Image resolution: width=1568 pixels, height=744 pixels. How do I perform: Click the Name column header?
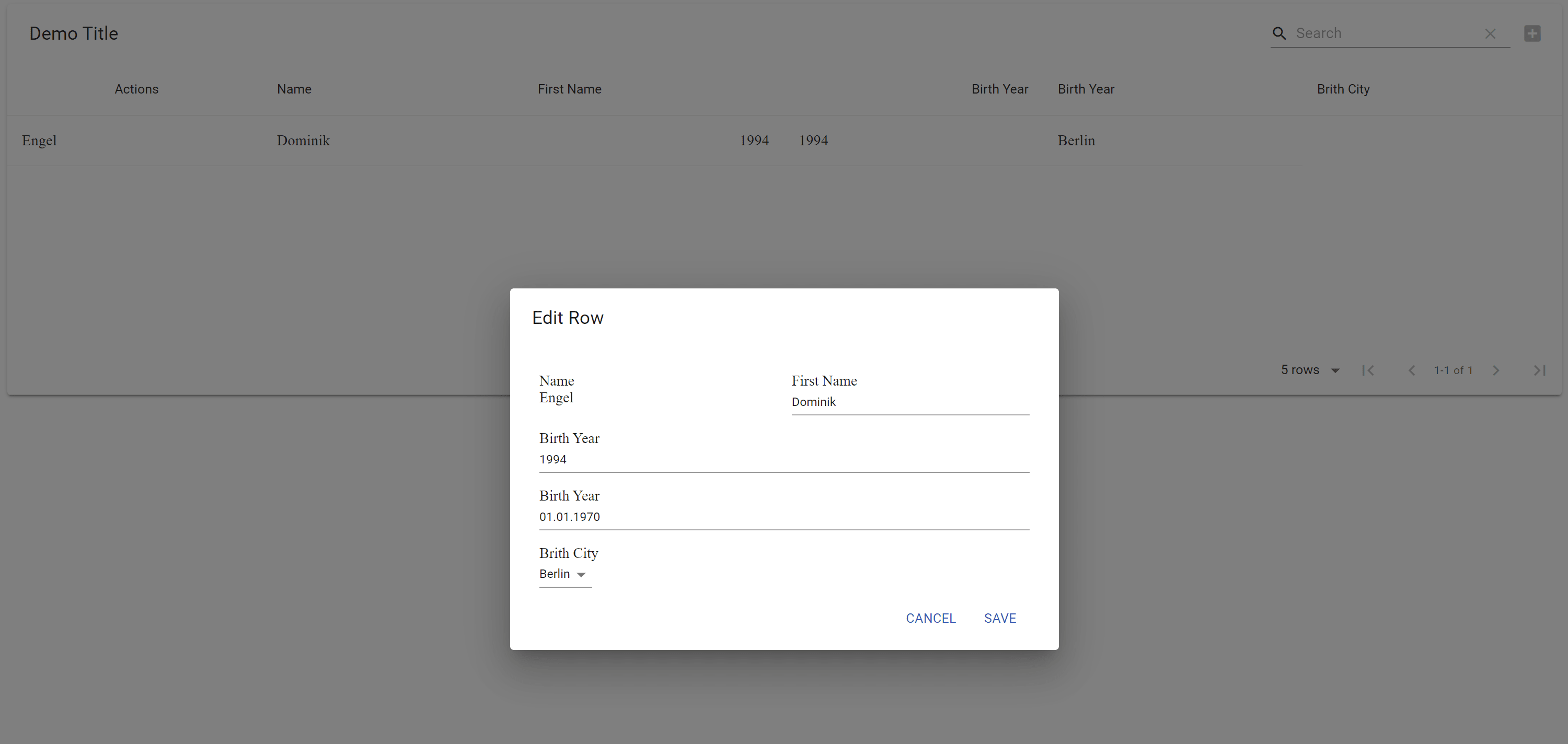pyautogui.click(x=294, y=89)
